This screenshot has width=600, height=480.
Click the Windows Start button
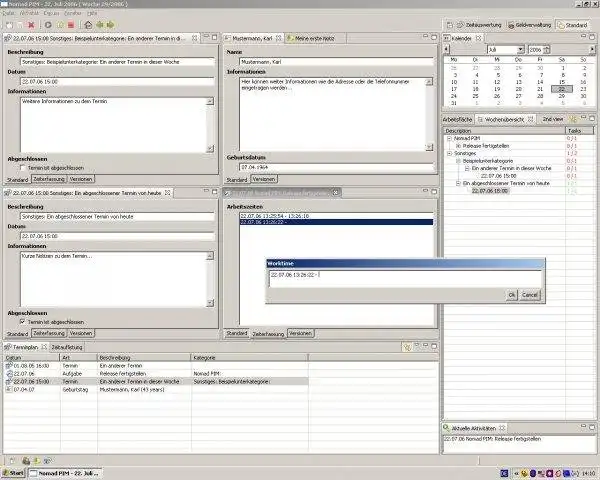(x=13, y=473)
